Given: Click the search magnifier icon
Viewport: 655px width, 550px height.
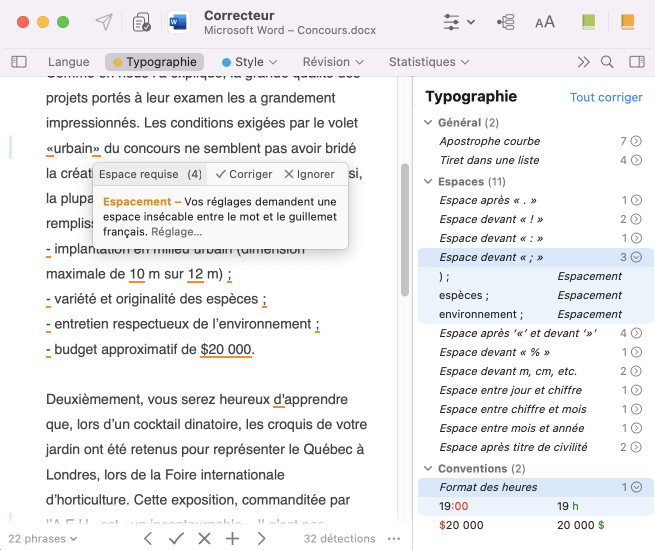Looking at the screenshot, I should coord(607,62).
